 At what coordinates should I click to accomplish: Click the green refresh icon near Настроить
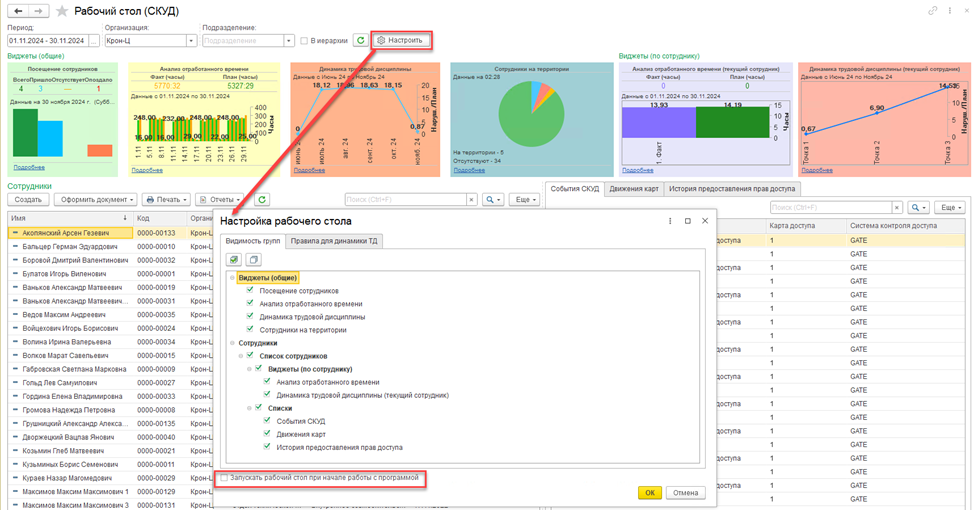[360, 41]
